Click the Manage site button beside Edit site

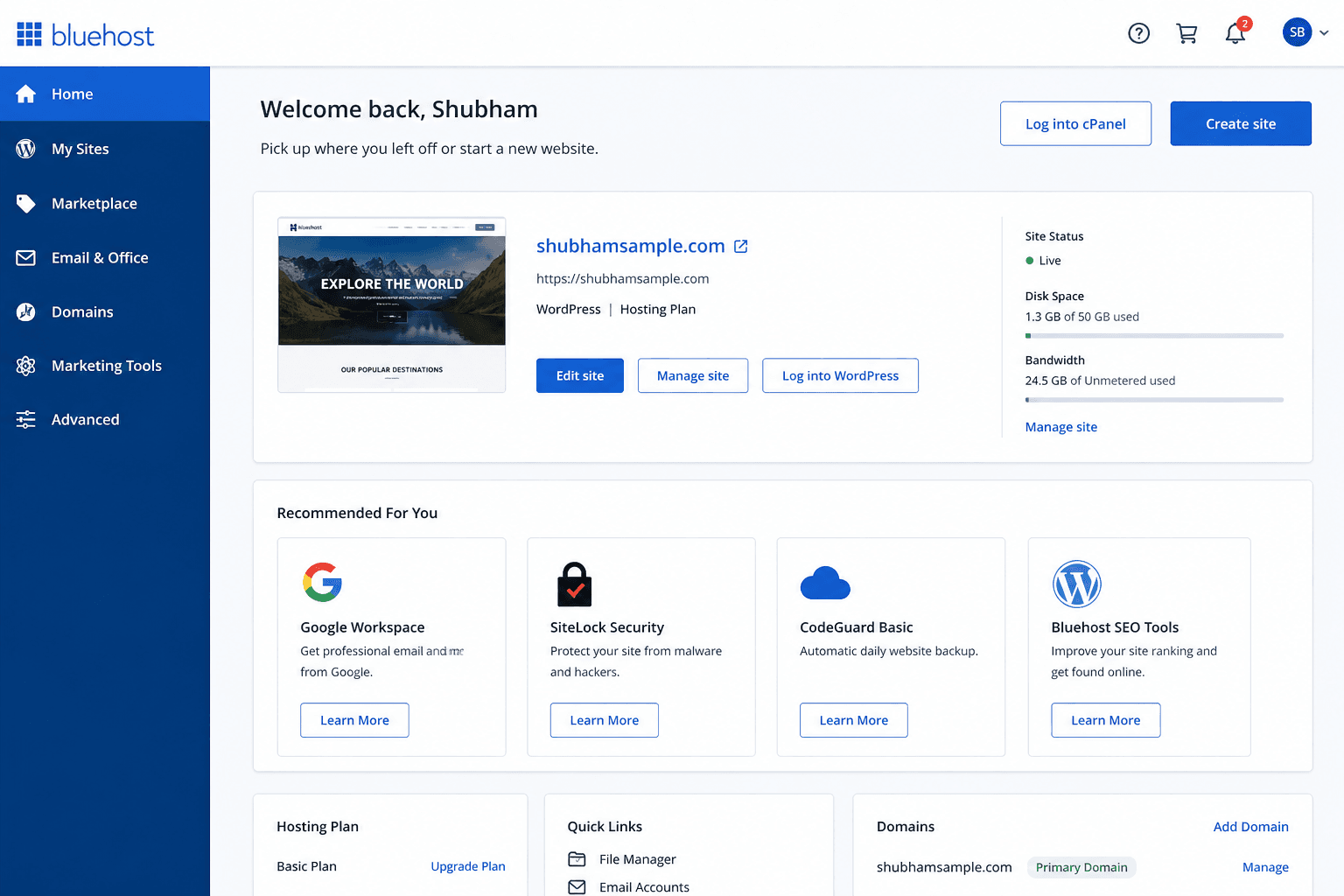[693, 375]
